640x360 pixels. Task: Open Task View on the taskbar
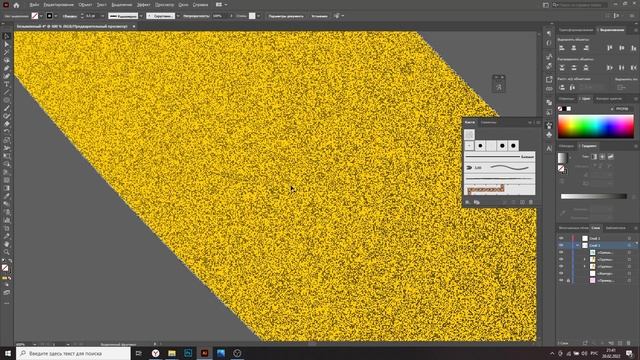[x=139, y=353]
